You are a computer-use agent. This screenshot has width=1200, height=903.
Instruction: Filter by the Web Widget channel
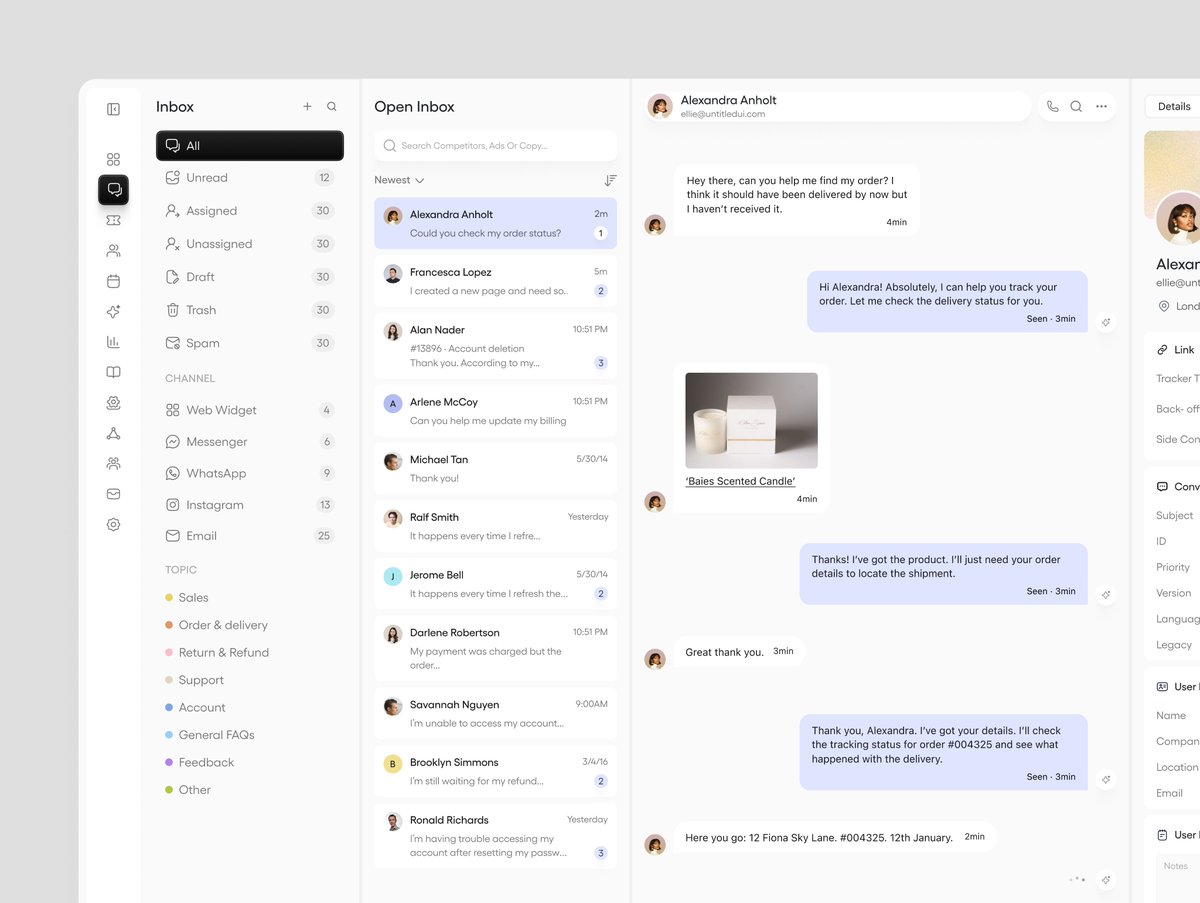(250, 410)
